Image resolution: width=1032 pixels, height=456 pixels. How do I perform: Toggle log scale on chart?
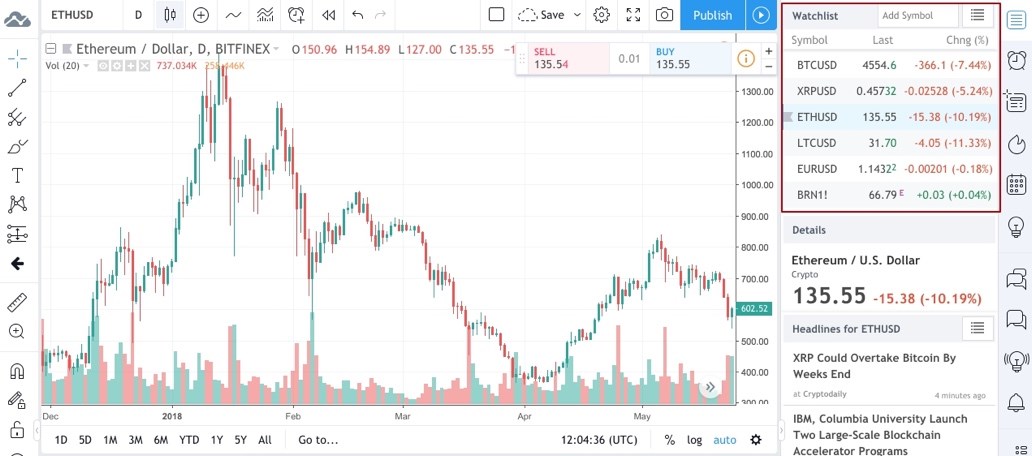tap(694, 440)
